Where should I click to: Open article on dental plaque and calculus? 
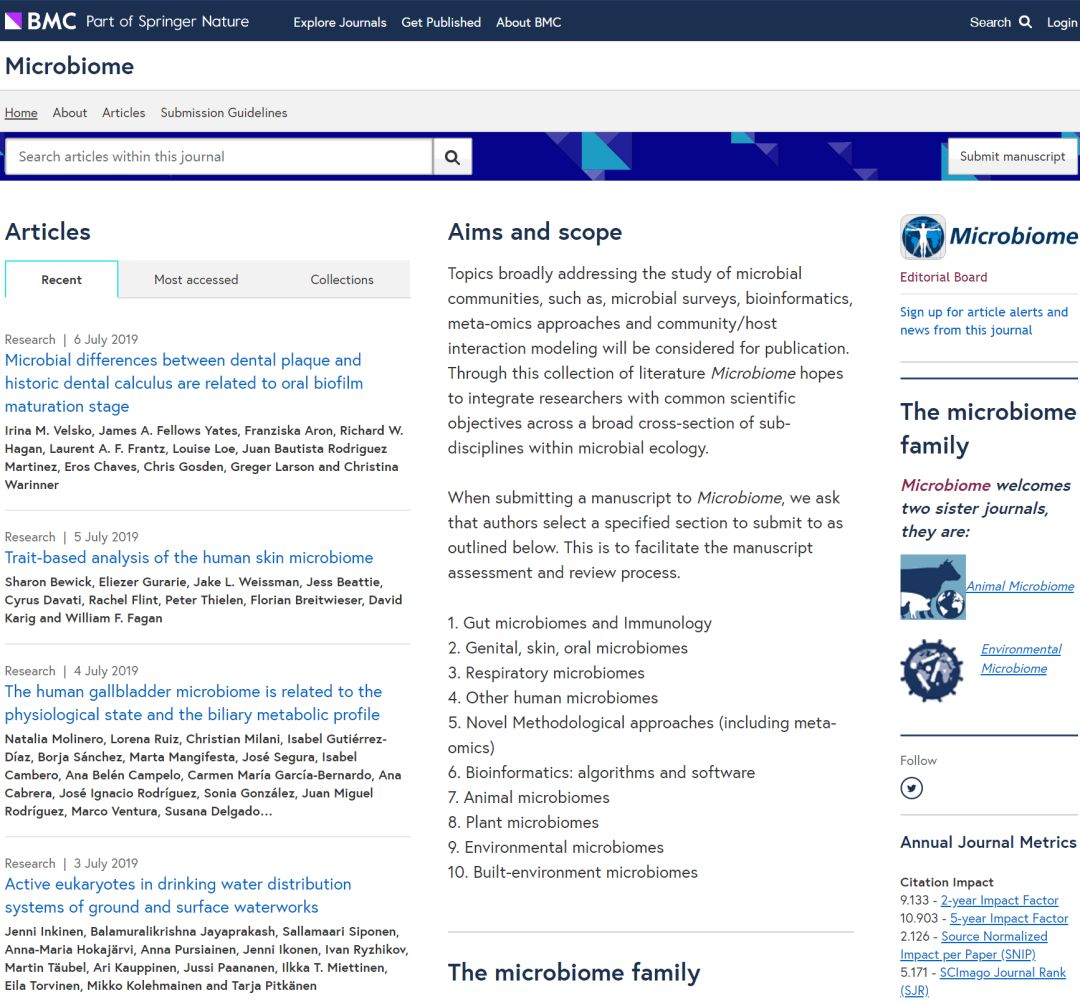(184, 383)
